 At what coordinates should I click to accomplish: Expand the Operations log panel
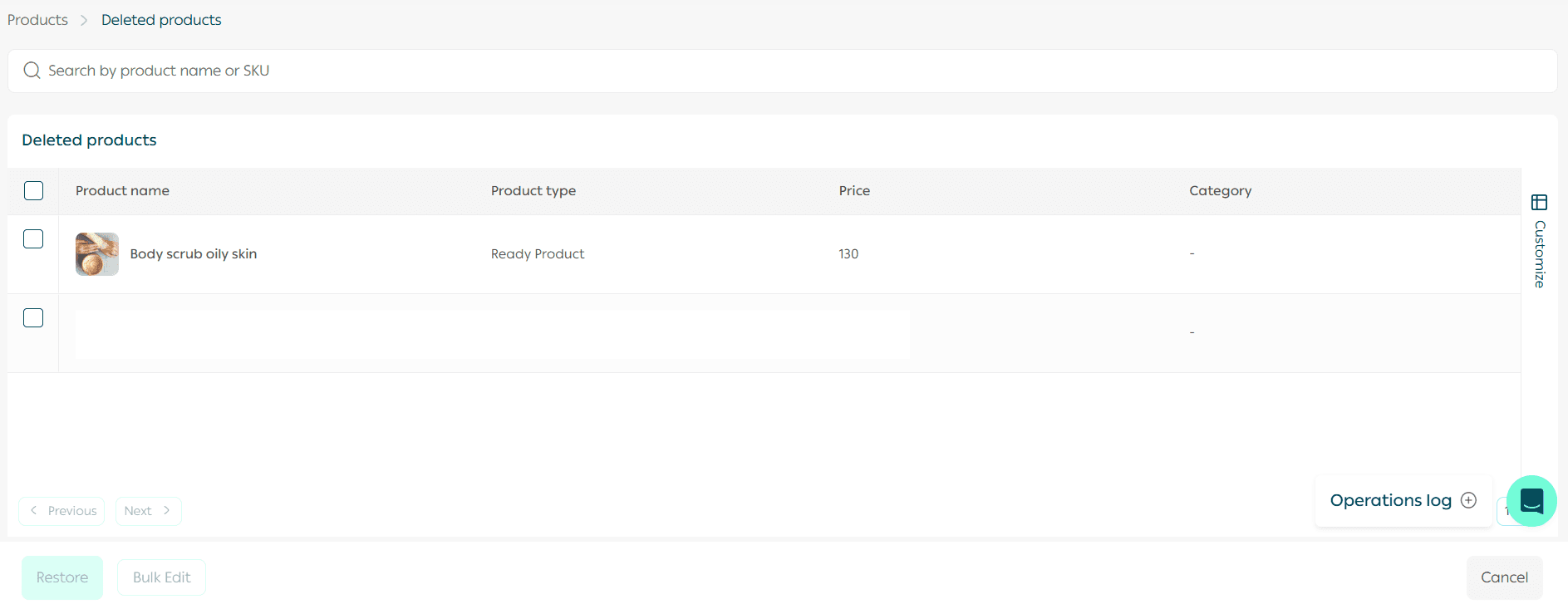click(x=1390, y=500)
